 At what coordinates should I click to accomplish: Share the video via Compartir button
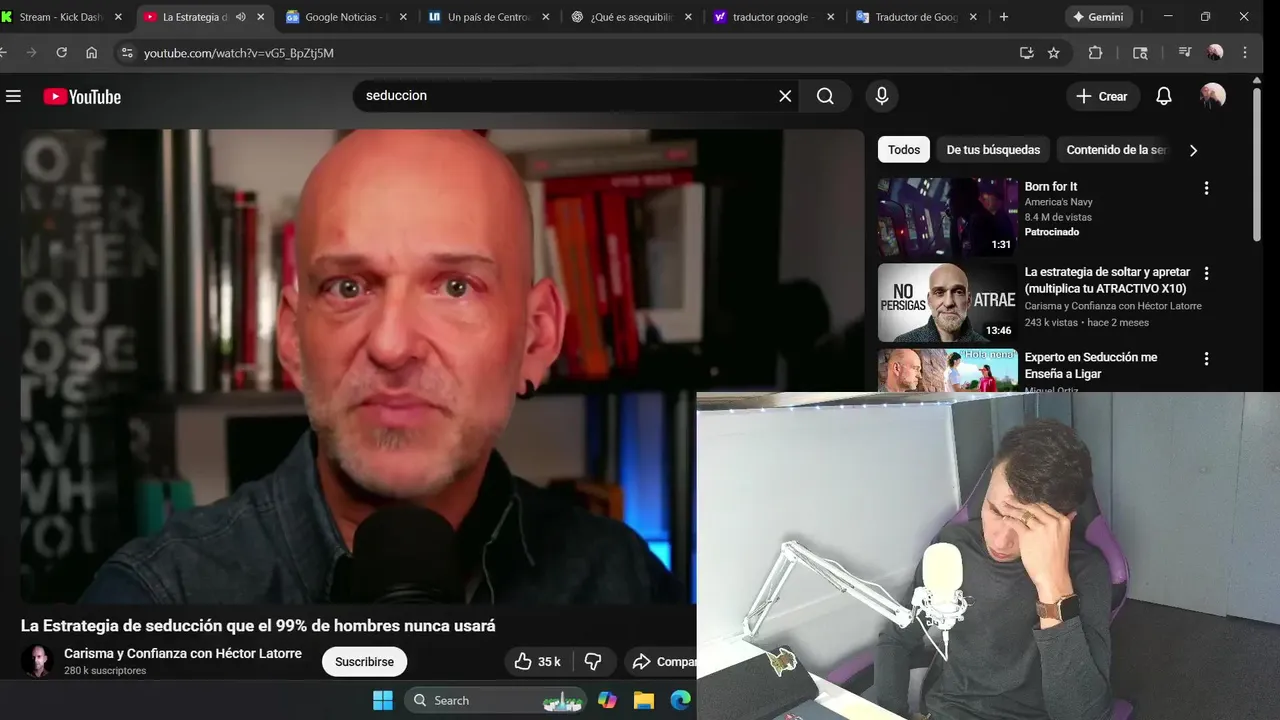point(663,661)
